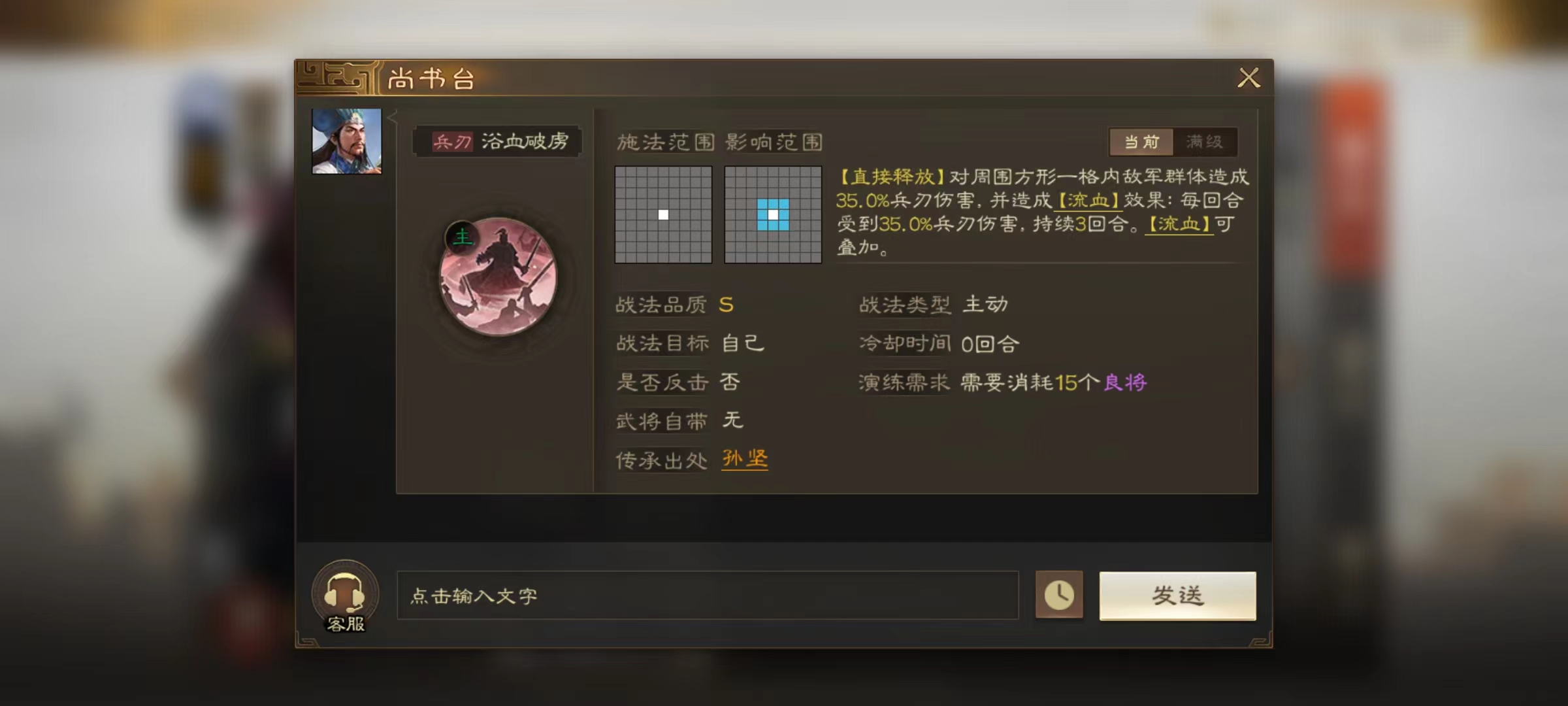Click the 良将 purple requirement text
This screenshot has width=1568, height=706.
[1125, 382]
